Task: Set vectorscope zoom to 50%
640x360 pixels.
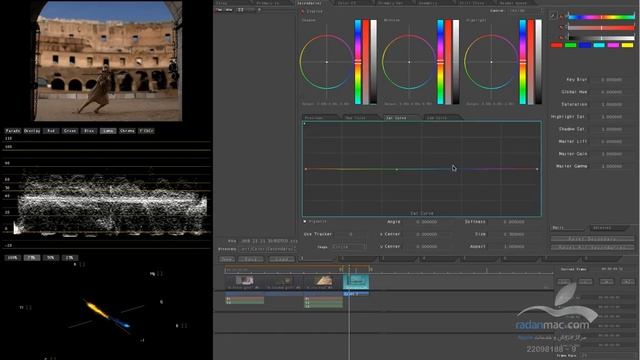Action: (51, 258)
